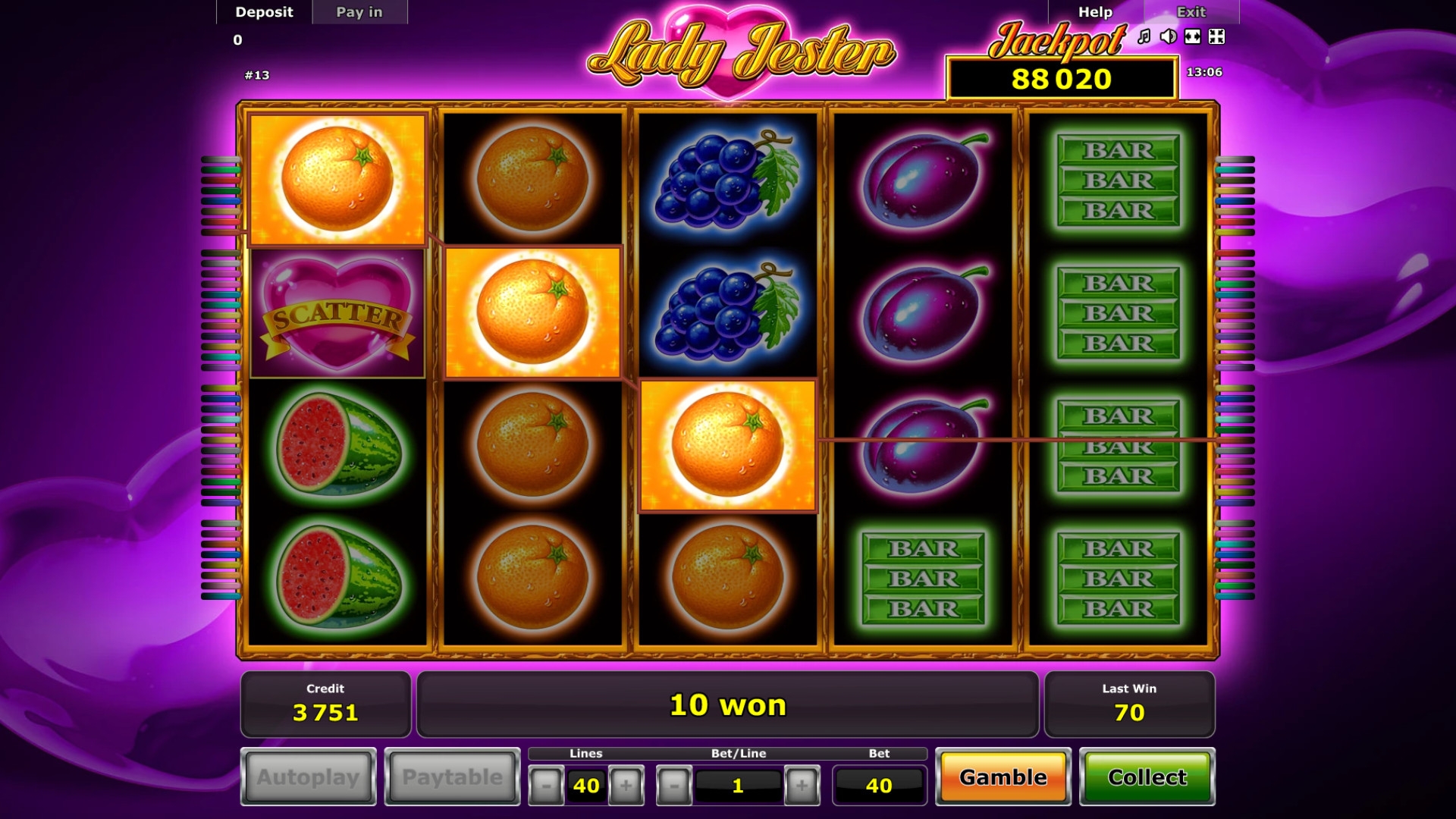Viewport: 1456px width, 819px height.
Task: Click the Scatter heart symbol
Action: pyautogui.click(x=337, y=313)
